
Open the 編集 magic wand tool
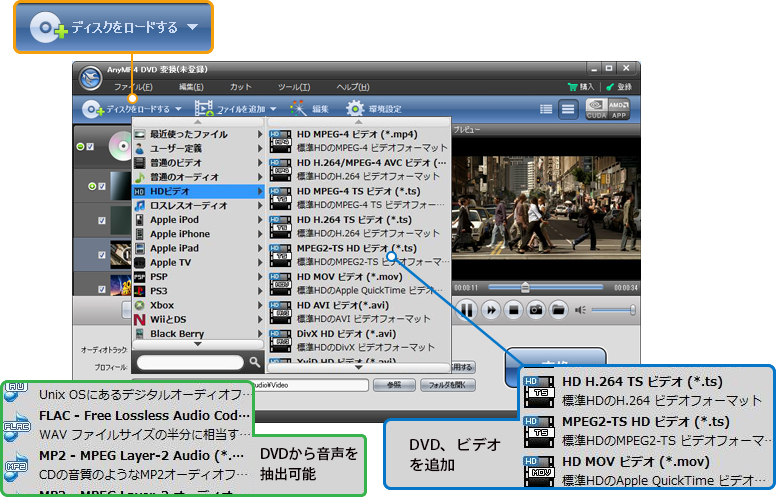309,109
